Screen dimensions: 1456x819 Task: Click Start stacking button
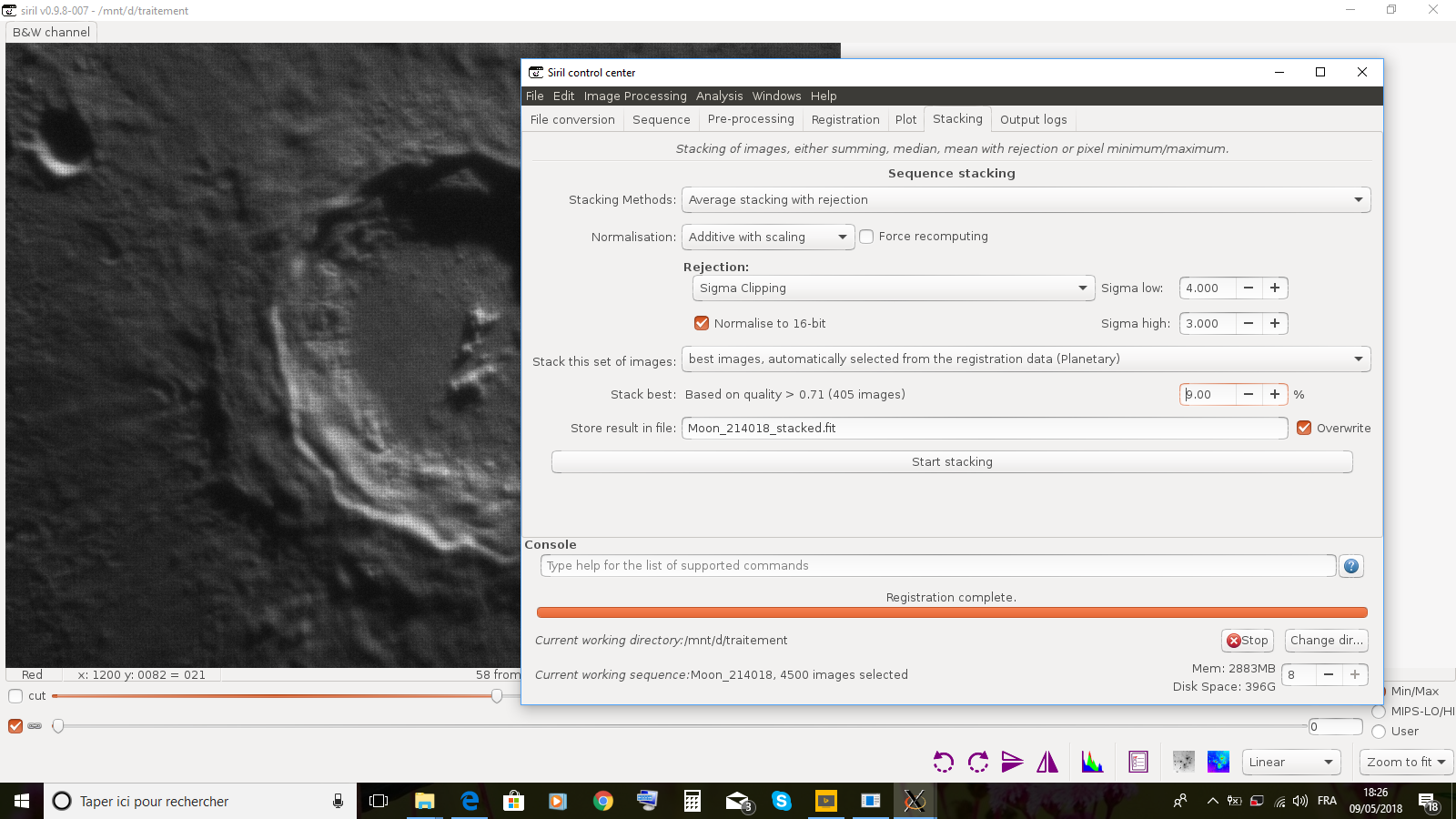(x=952, y=462)
